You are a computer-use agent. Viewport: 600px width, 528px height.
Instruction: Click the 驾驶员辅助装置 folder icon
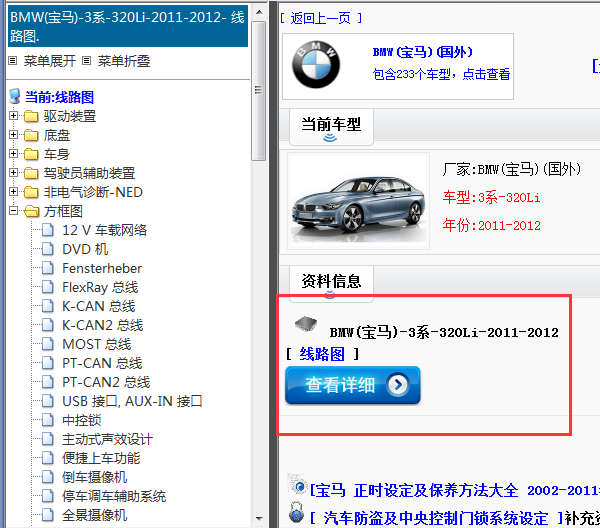point(31,173)
